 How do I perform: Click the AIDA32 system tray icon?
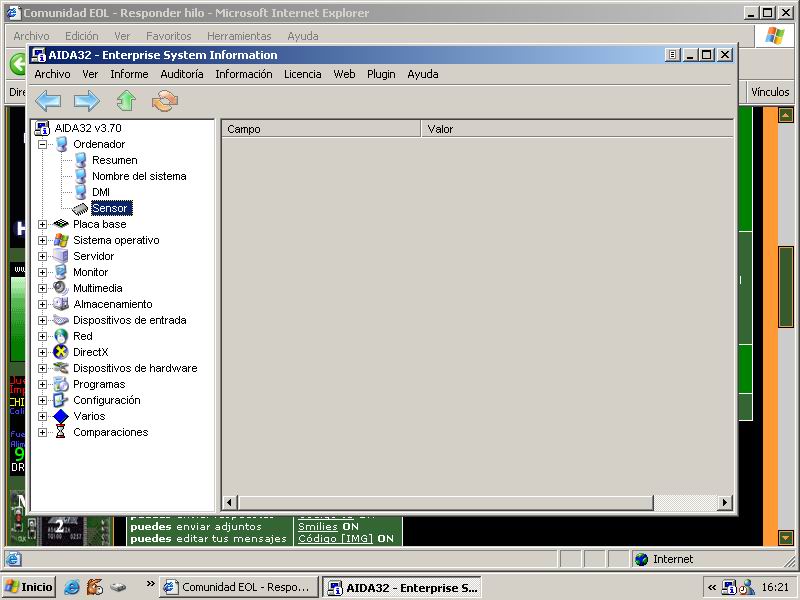point(729,588)
